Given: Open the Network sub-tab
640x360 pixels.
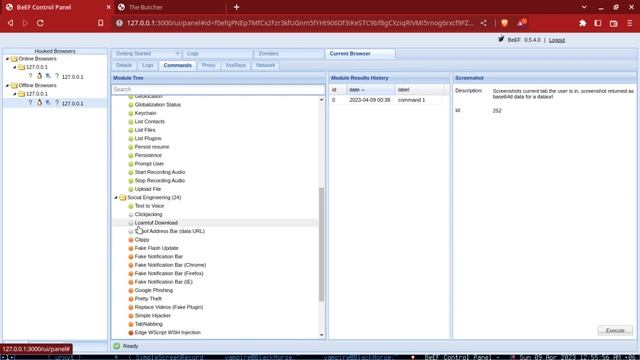Looking at the screenshot, I should (x=265, y=65).
